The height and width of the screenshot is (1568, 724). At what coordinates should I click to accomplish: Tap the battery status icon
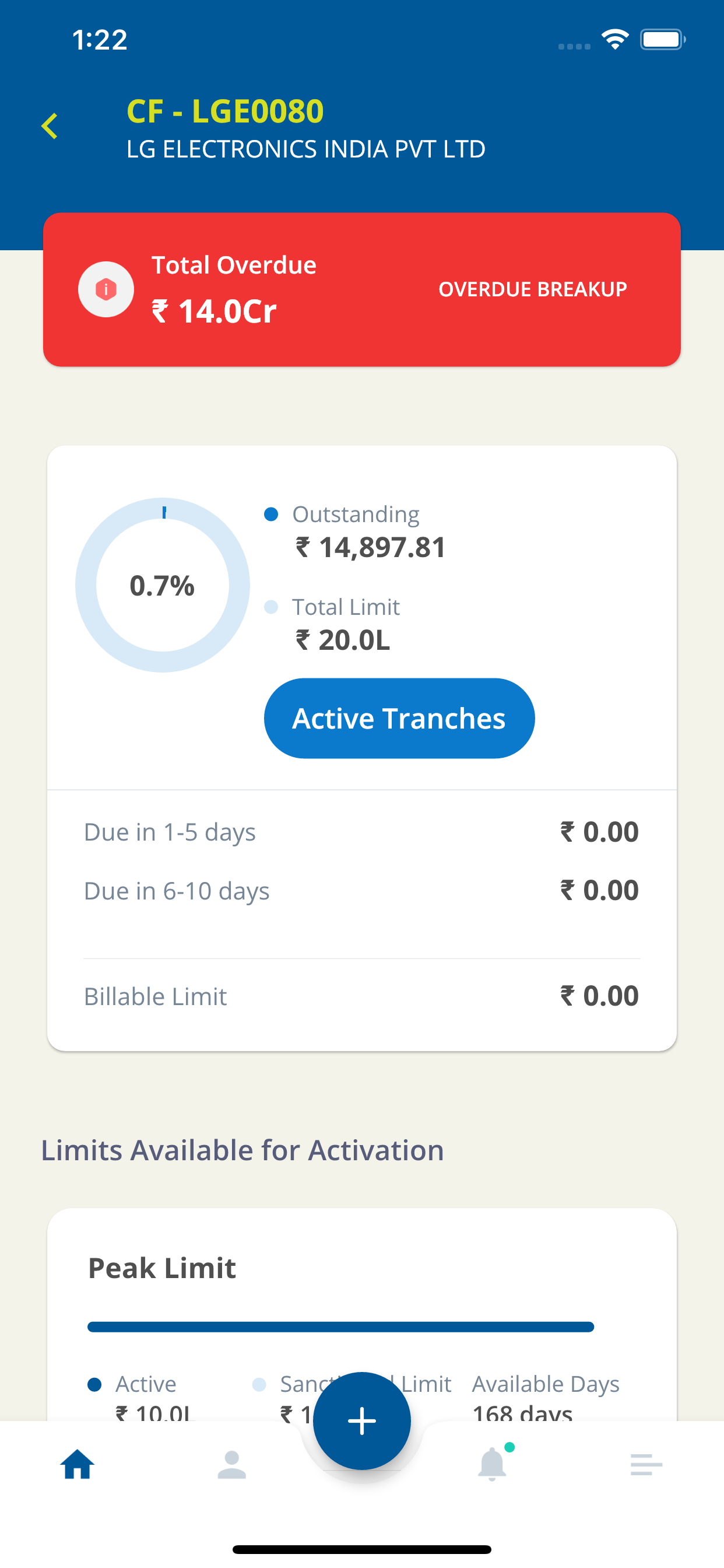[x=663, y=40]
